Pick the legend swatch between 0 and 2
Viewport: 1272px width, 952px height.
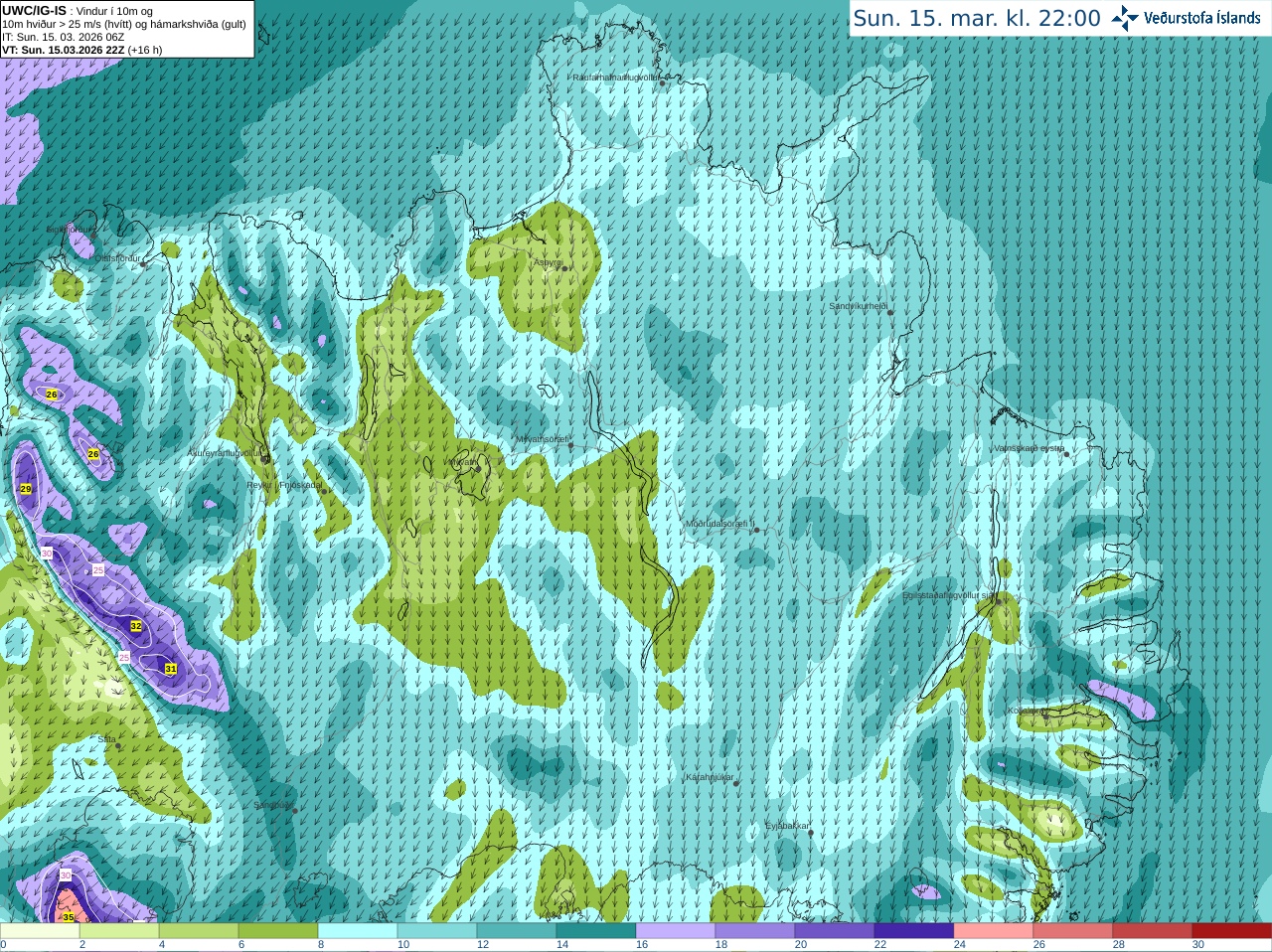pos(40,931)
